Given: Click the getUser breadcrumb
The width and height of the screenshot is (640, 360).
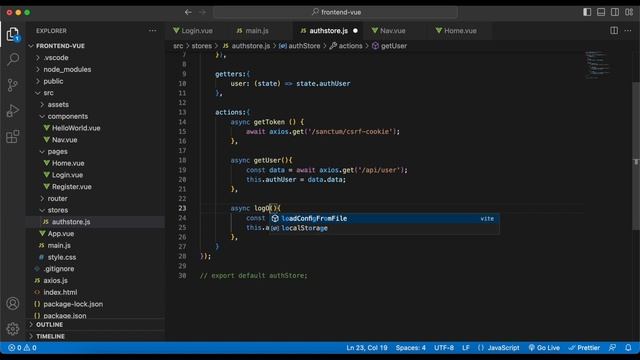Looking at the screenshot, I should pyautogui.click(x=389, y=46).
